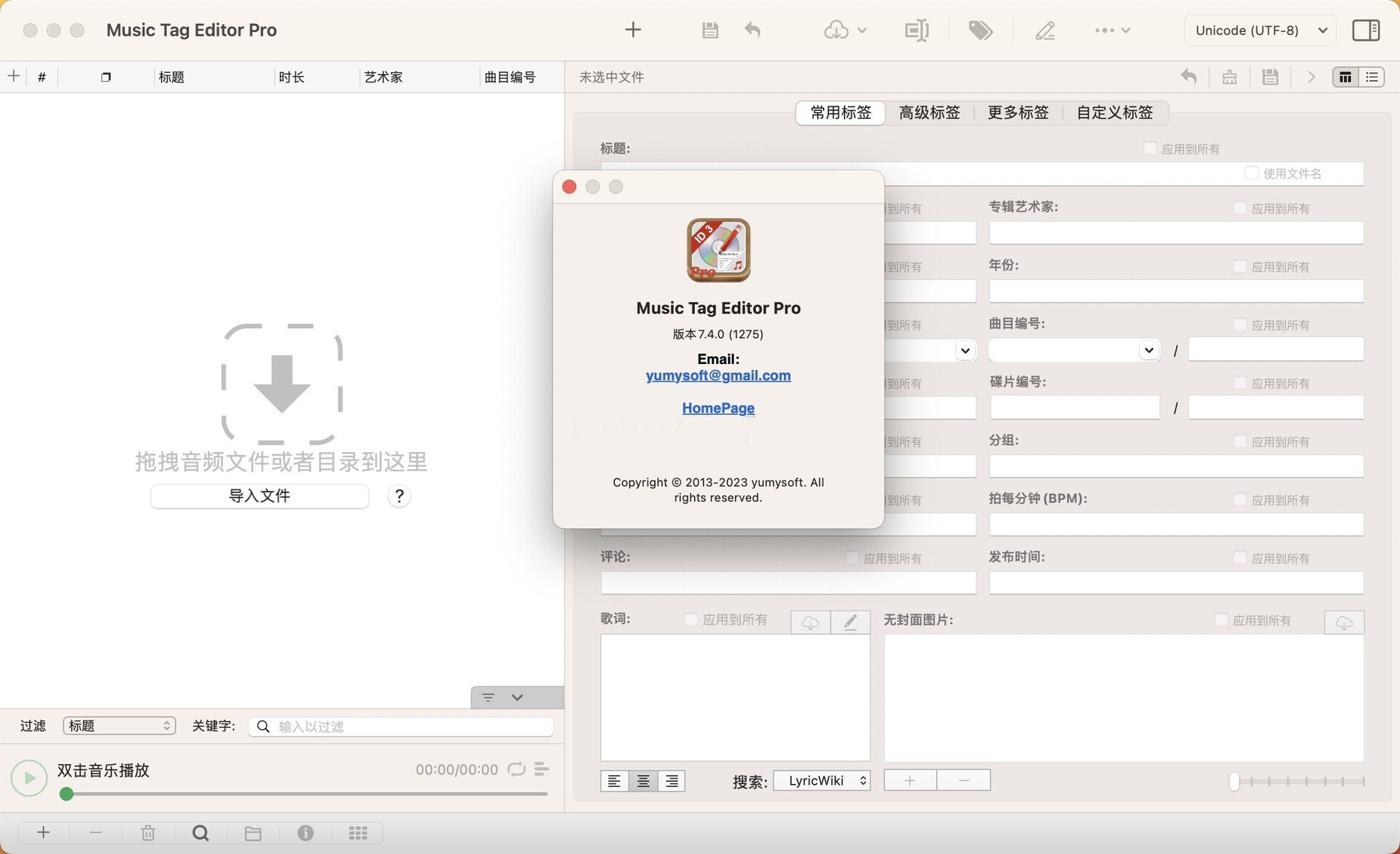Viewport: 1400px width, 854px height.
Task: Download lyrics with the cloud icon
Action: pos(810,622)
